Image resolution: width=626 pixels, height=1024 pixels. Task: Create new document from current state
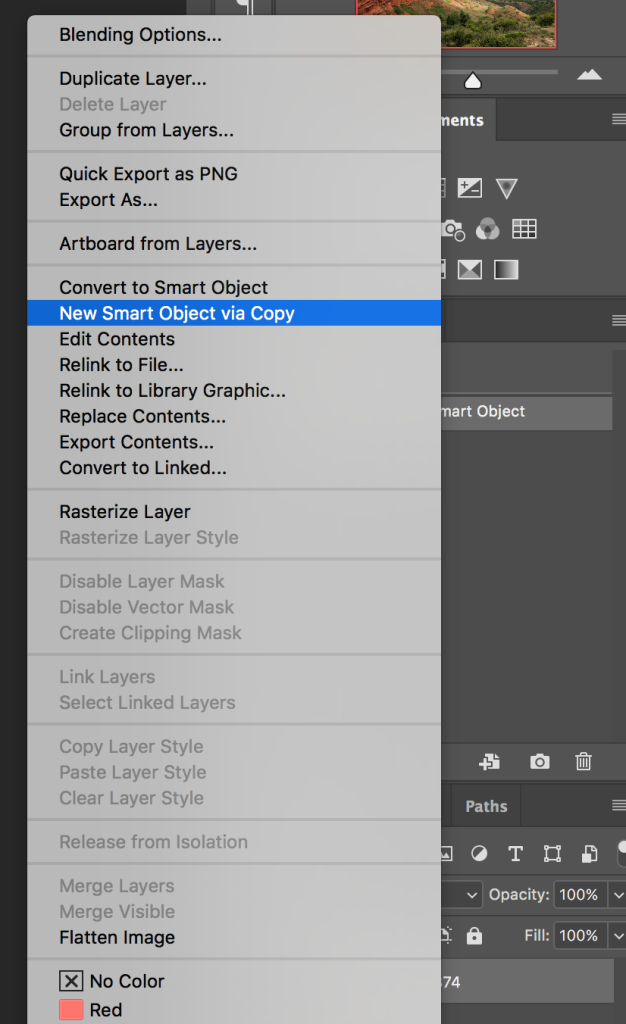pyautogui.click(x=489, y=762)
